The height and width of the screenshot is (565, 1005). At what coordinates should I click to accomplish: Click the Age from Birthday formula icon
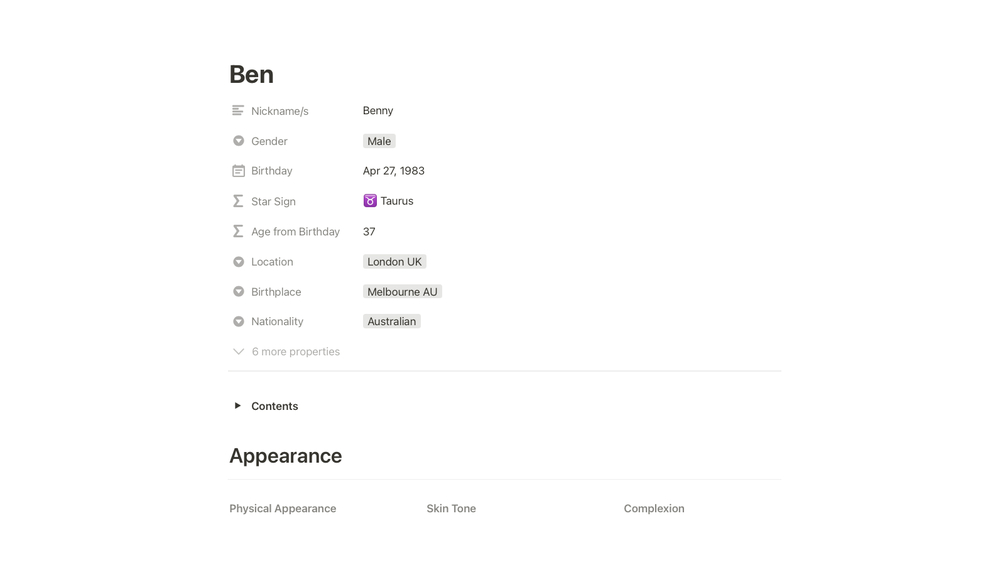pyautogui.click(x=238, y=231)
